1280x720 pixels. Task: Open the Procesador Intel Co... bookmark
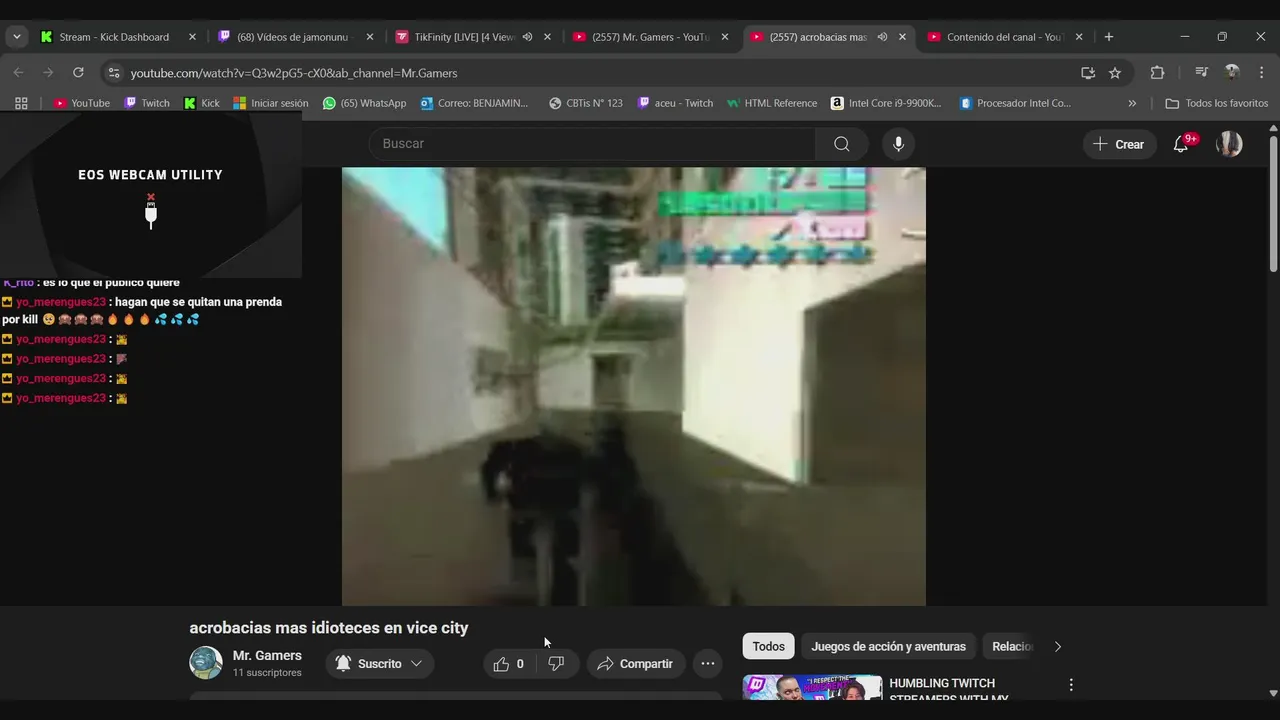coord(1015,103)
